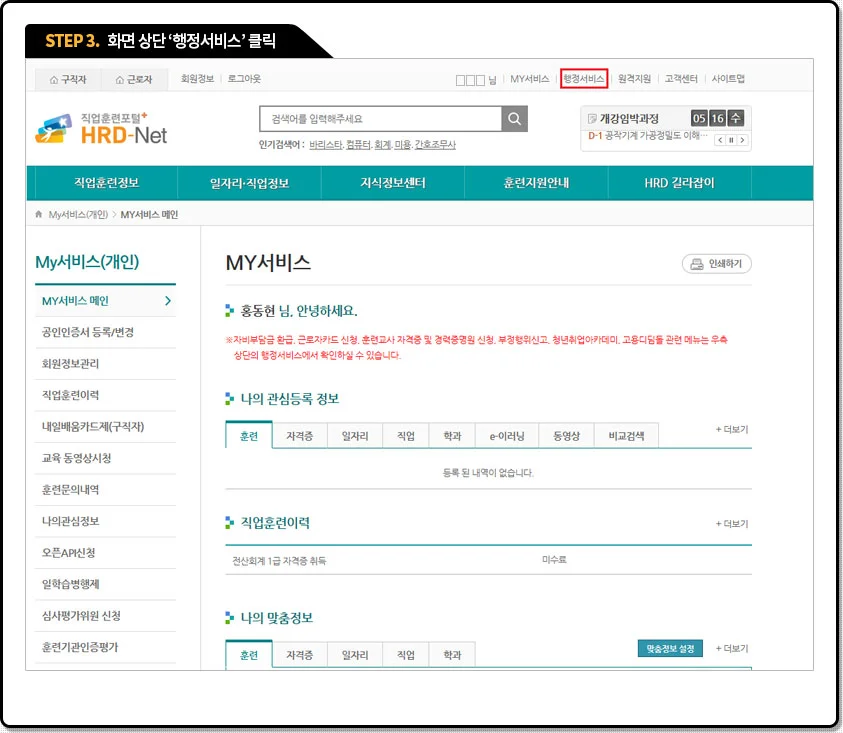Open 직업훈련정보 main menu

coord(106,183)
